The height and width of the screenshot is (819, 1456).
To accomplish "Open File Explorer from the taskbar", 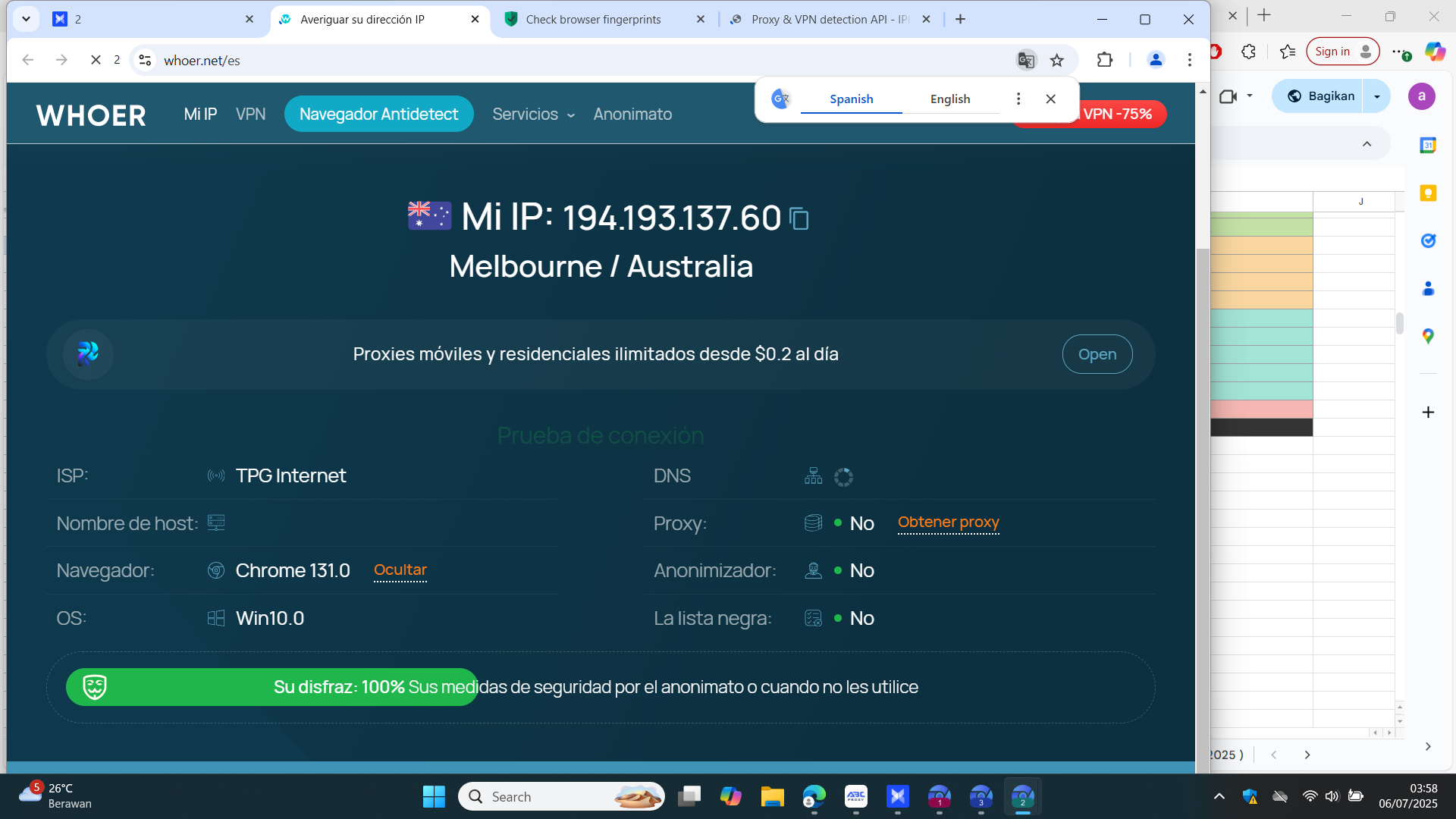I will point(772,797).
